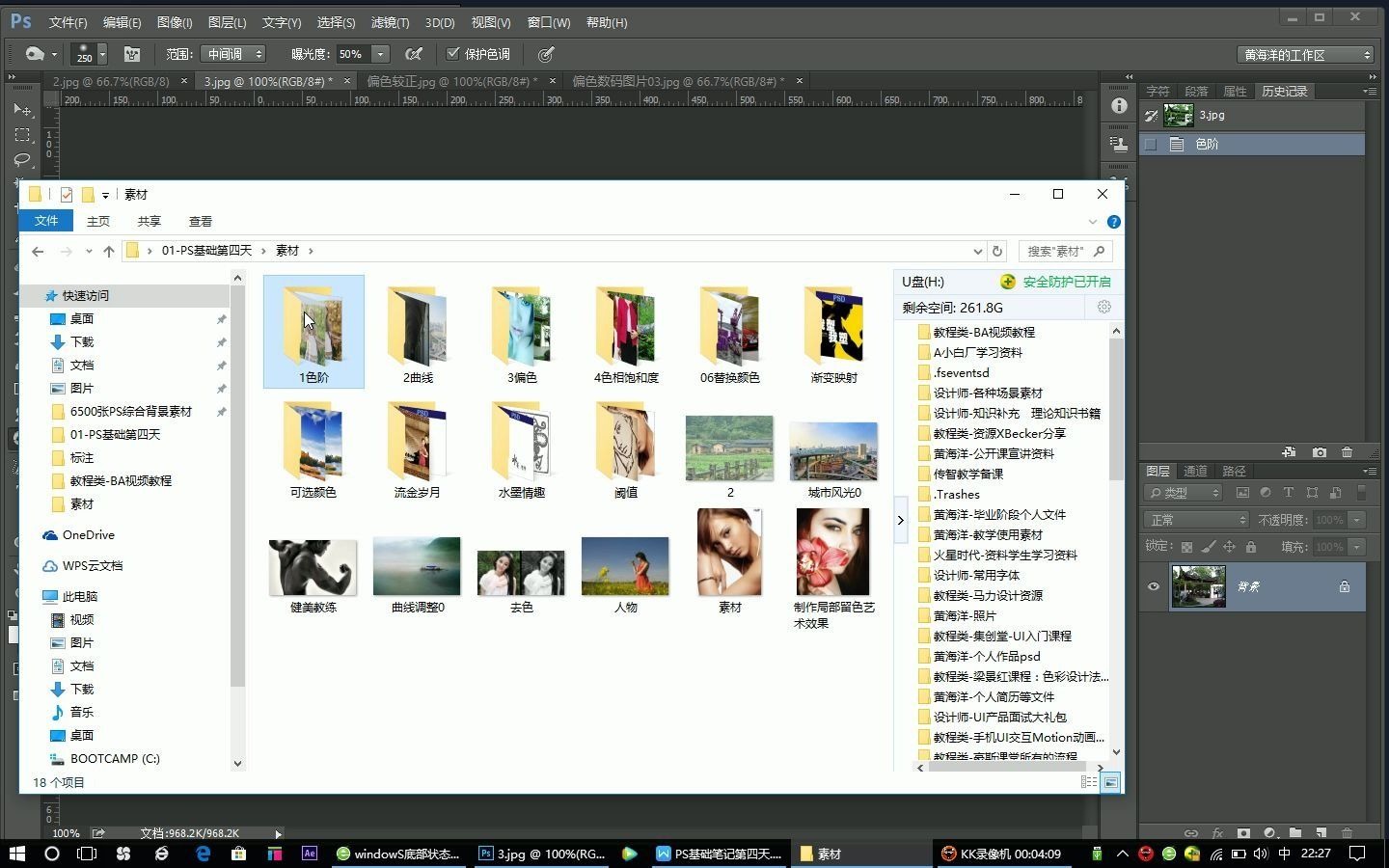Create new snapshot camera icon

[x=1319, y=452]
